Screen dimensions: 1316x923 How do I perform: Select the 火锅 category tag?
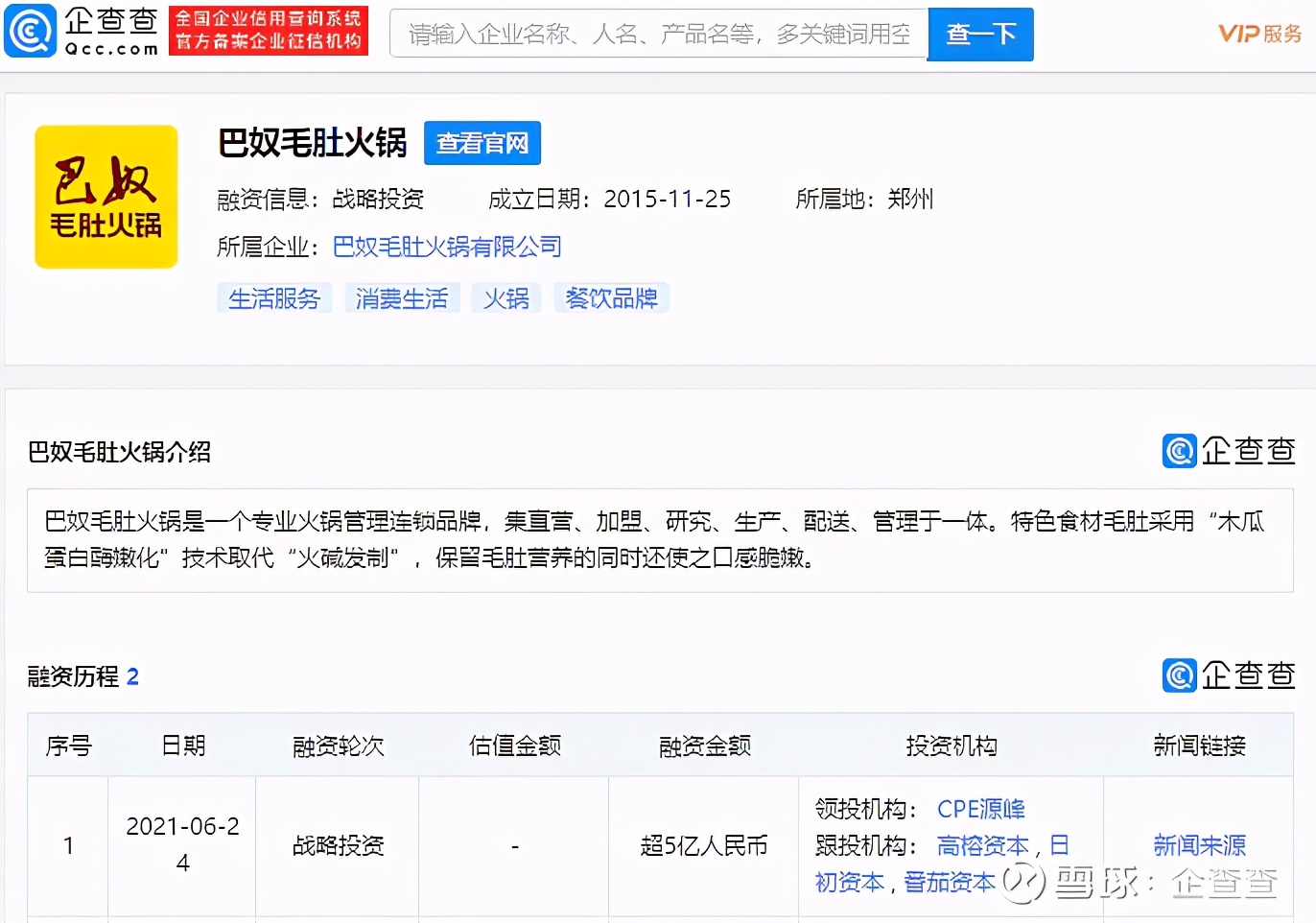click(505, 297)
